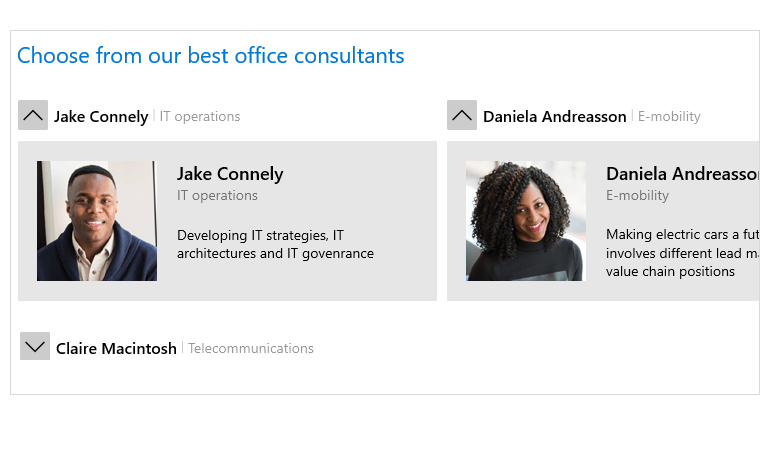
Task: Select the Claire Macintosh accordion header name
Action: 116,348
